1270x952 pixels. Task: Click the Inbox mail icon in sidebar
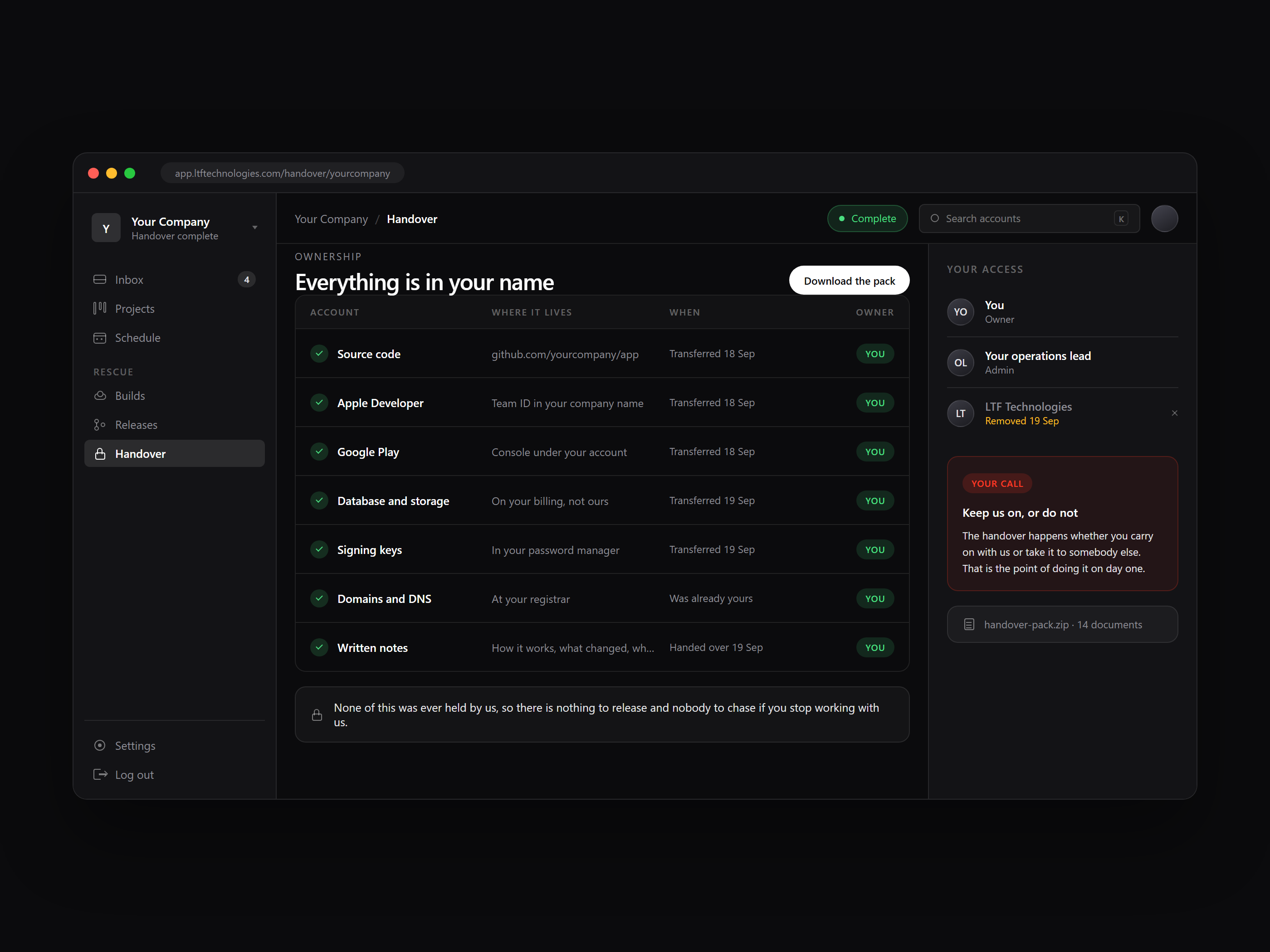pos(100,279)
